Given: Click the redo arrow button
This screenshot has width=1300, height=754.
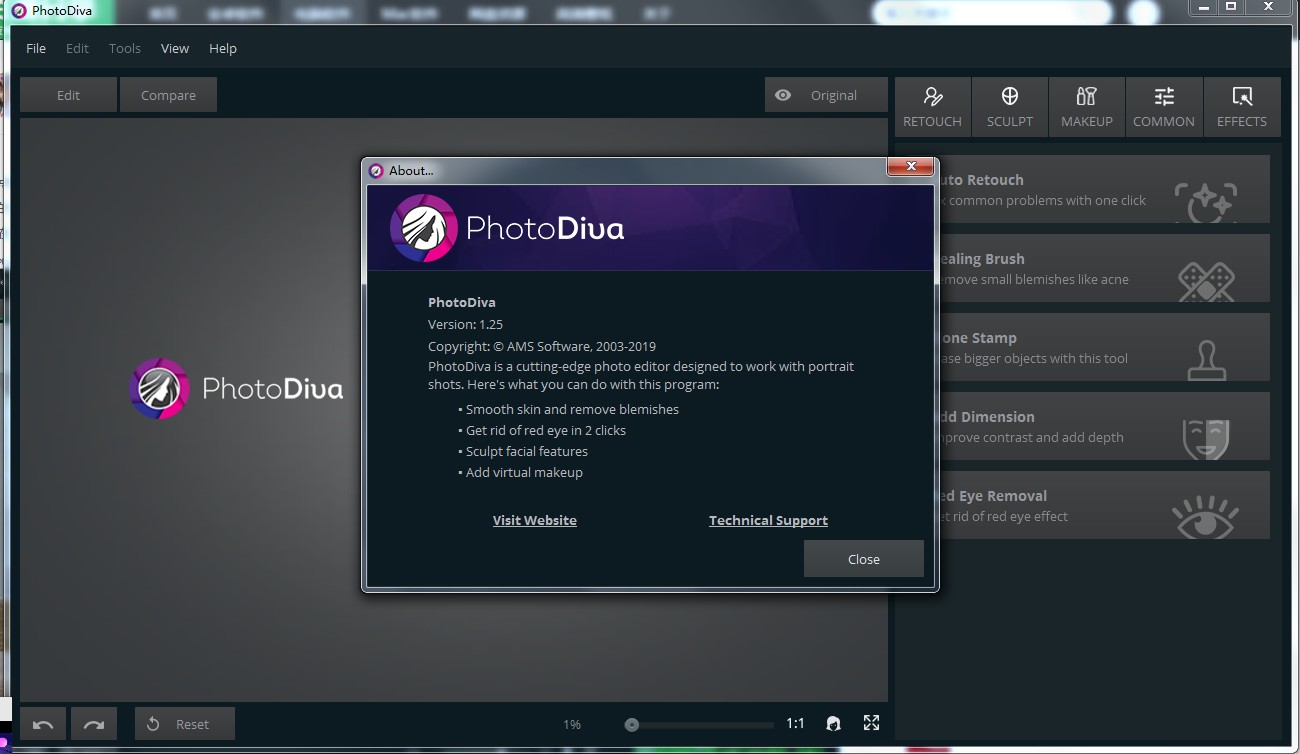Looking at the screenshot, I should [93, 724].
